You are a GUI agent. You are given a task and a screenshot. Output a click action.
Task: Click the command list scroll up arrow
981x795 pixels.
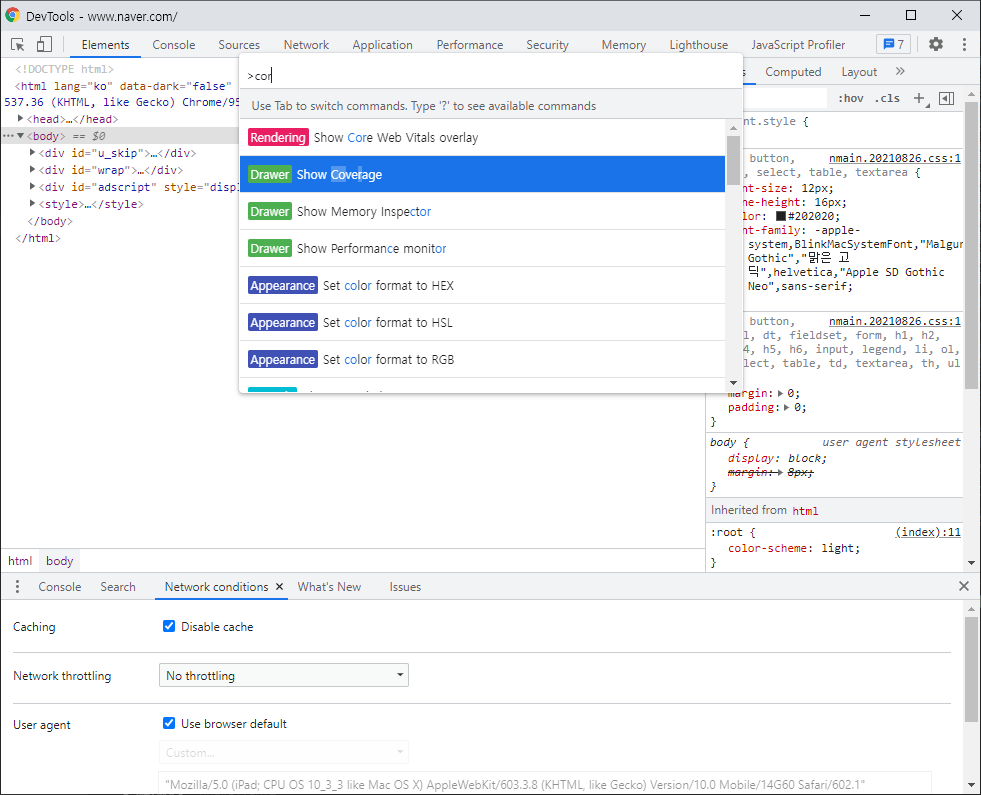point(733,128)
